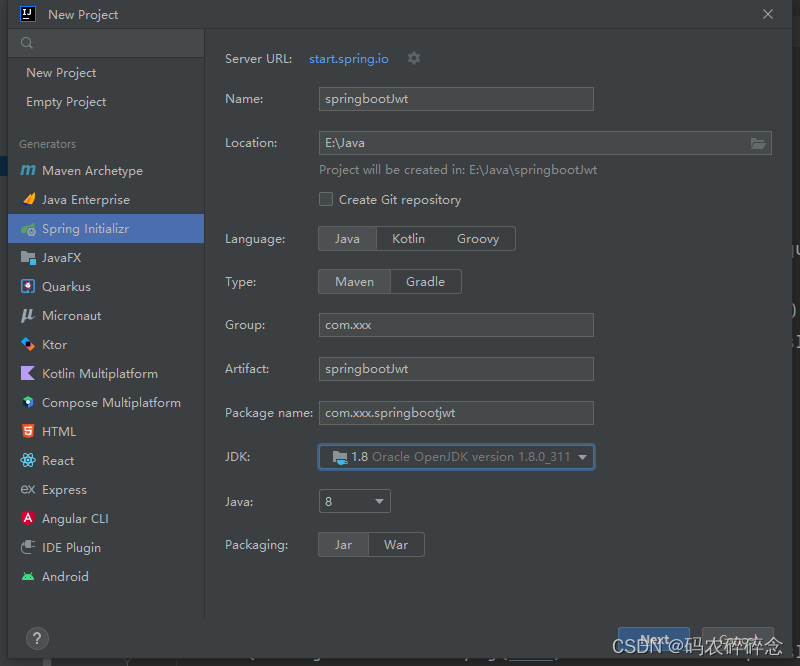
Task: Select Empty Project in sidebar
Action: point(106,102)
